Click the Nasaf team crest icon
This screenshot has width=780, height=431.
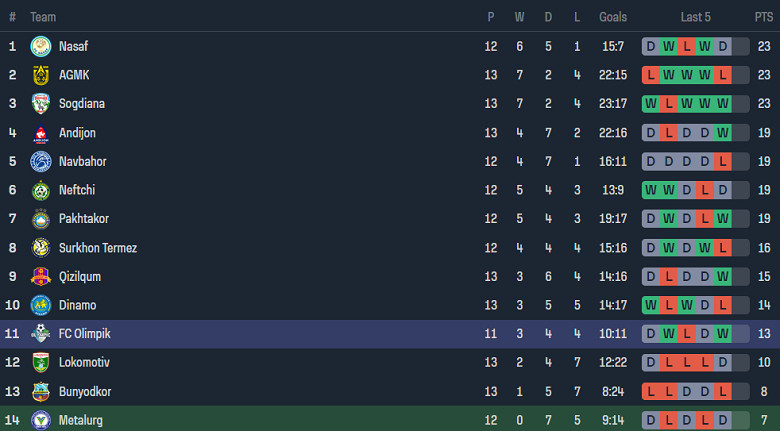pyautogui.click(x=41, y=46)
